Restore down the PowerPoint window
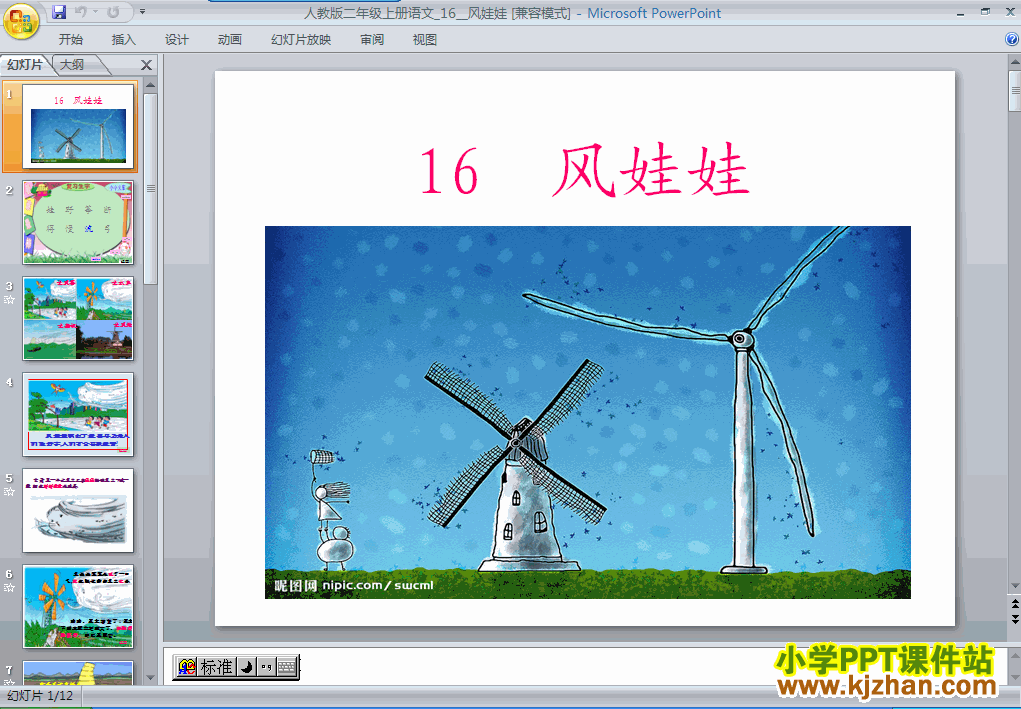Viewport: 1021px width, 709px height. [x=985, y=12]
